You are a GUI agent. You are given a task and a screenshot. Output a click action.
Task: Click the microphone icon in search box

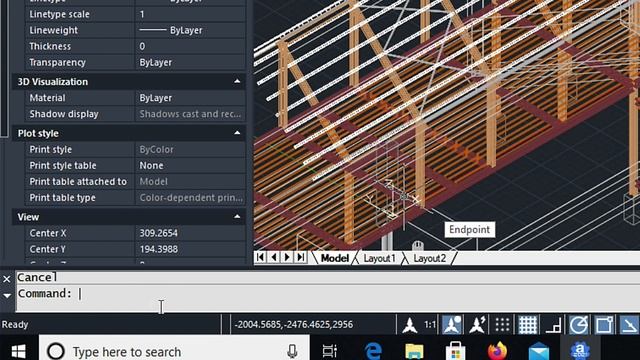click(292, 351)
